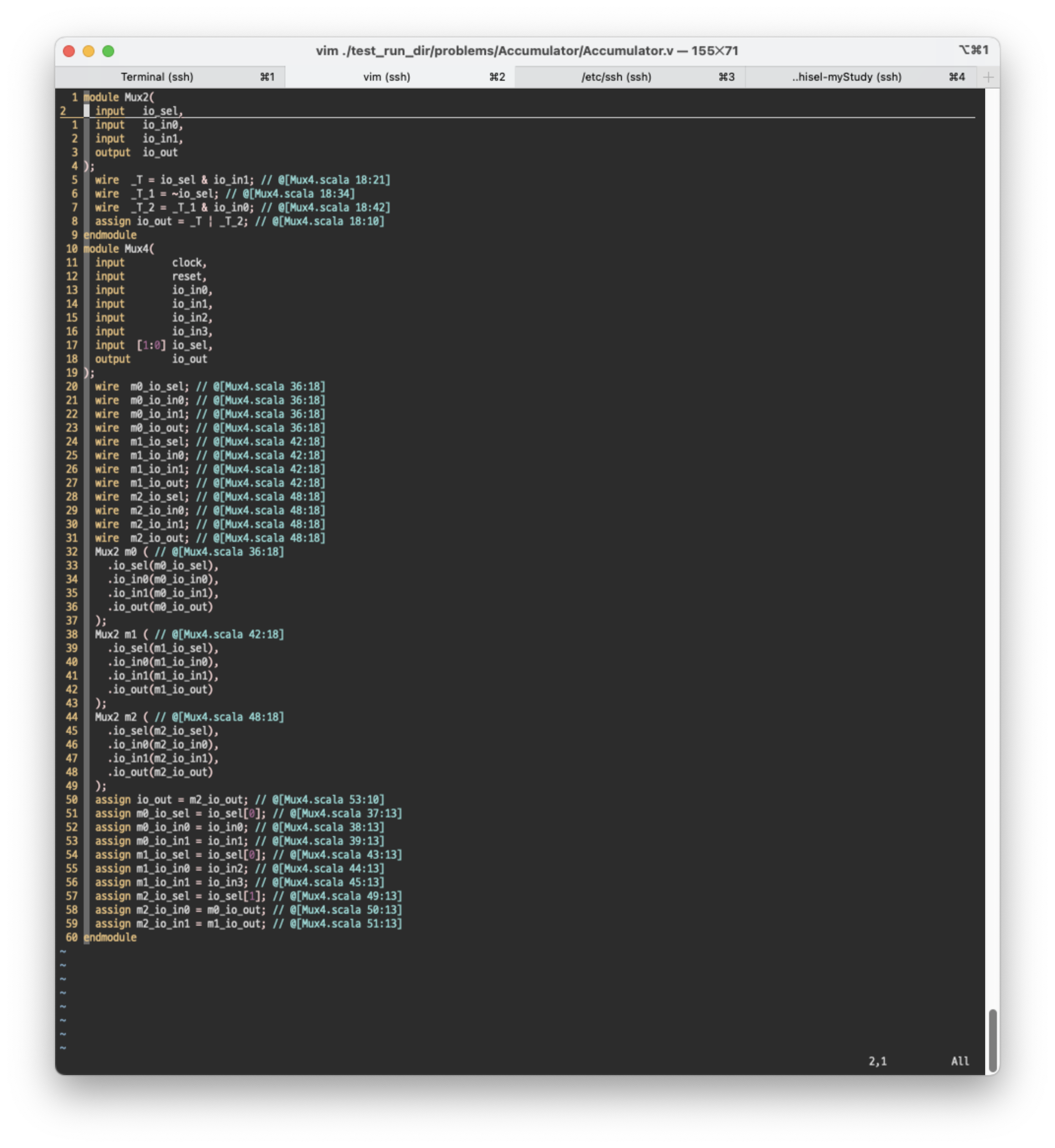The width and height of the screenshot is (1055, 1148).
Task: Open the /etc/ssh (ssh) tab
Action: click(x=630, y=76)
